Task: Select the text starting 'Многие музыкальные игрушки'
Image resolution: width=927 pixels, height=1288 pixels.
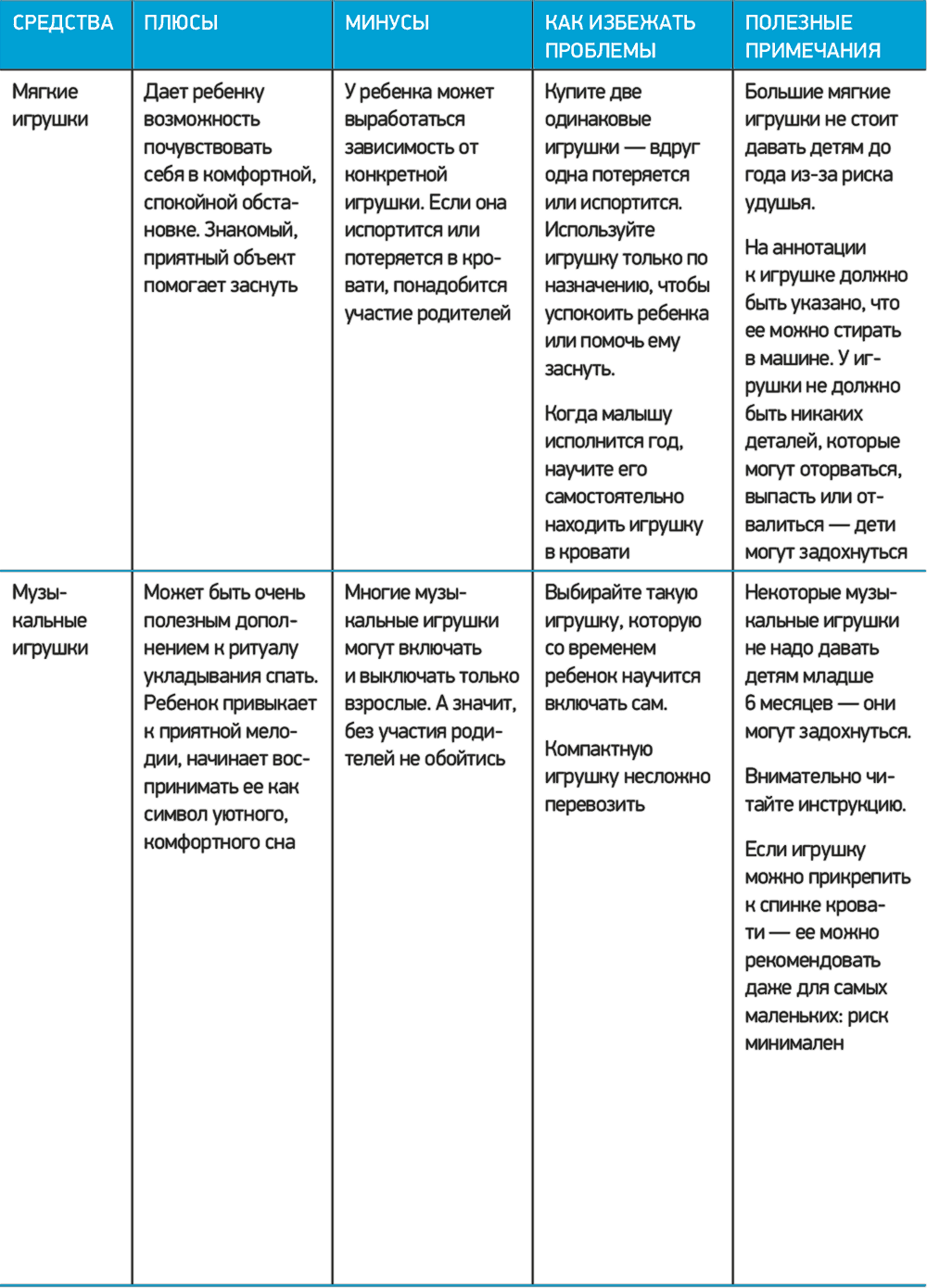Action: [430, 676]
